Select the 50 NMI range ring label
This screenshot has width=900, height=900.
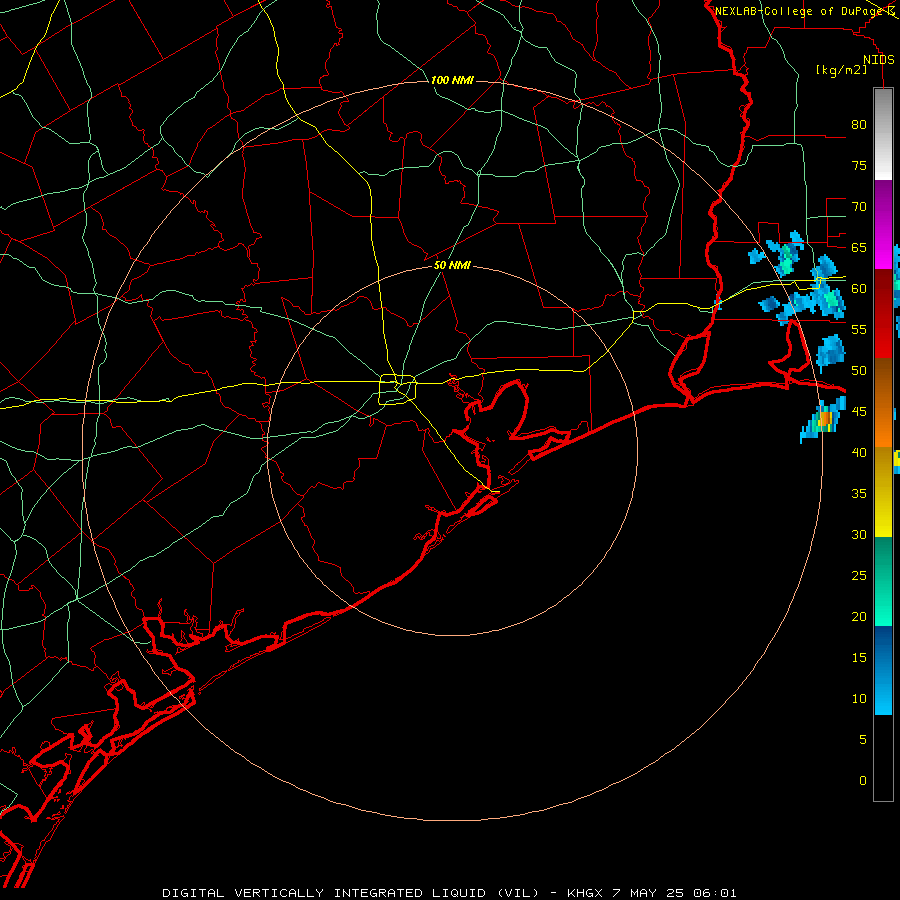pyautogui.click(x=452, y=265)
